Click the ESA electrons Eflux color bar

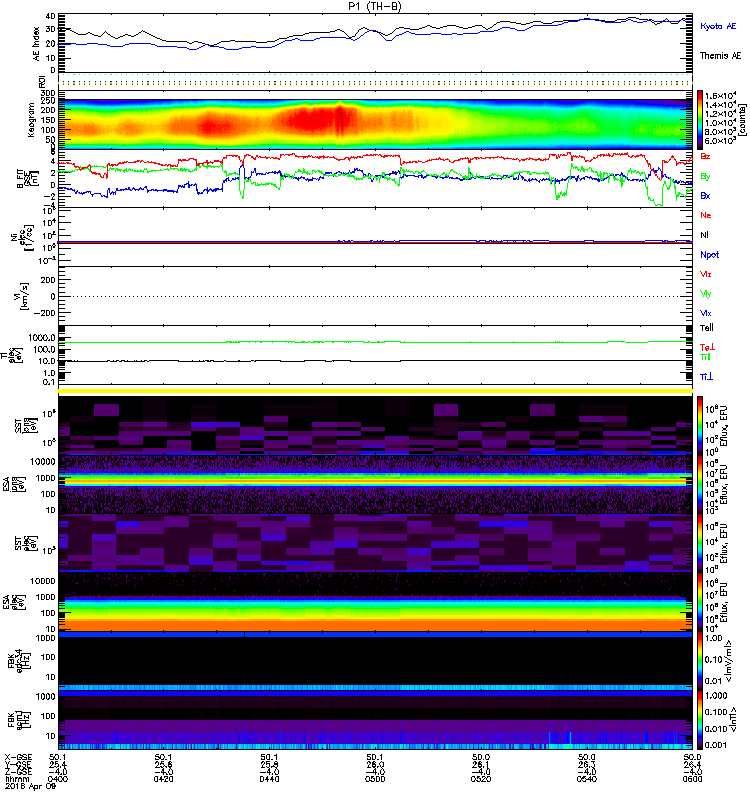699,602
